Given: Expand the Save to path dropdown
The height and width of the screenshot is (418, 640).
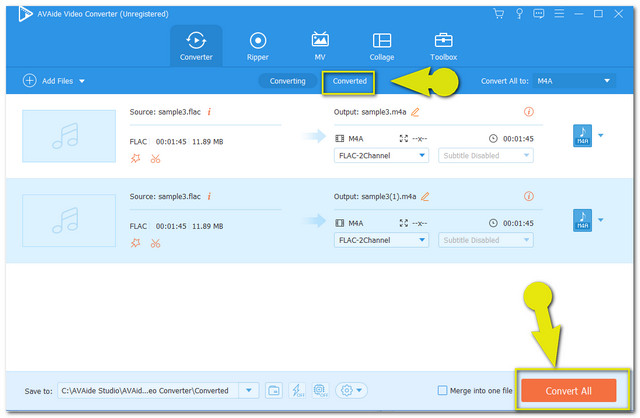Looking at the screenshot, I should point(249,391).
